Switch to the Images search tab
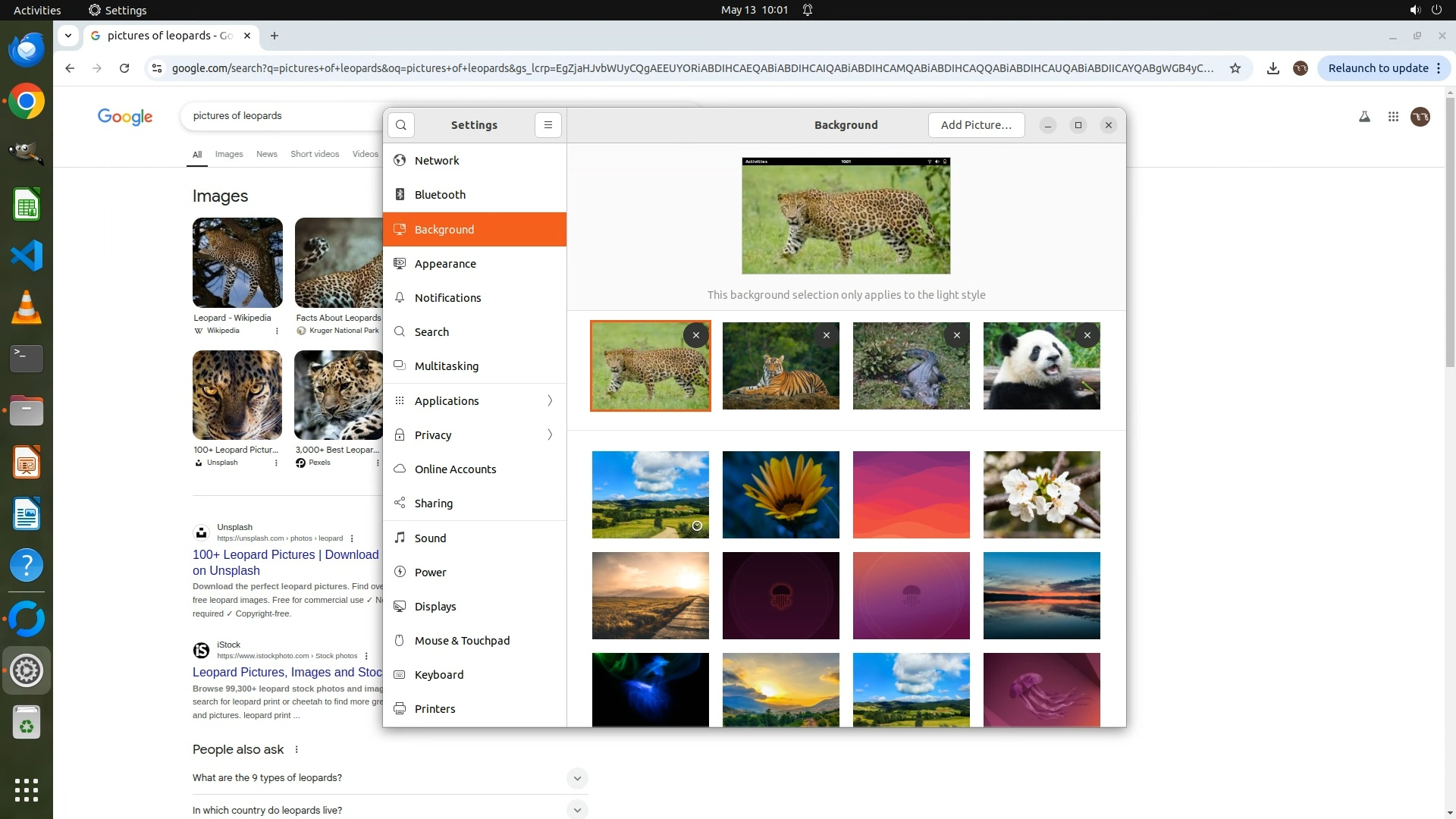Screen dimensions: 1456x819 coord(229,154)
